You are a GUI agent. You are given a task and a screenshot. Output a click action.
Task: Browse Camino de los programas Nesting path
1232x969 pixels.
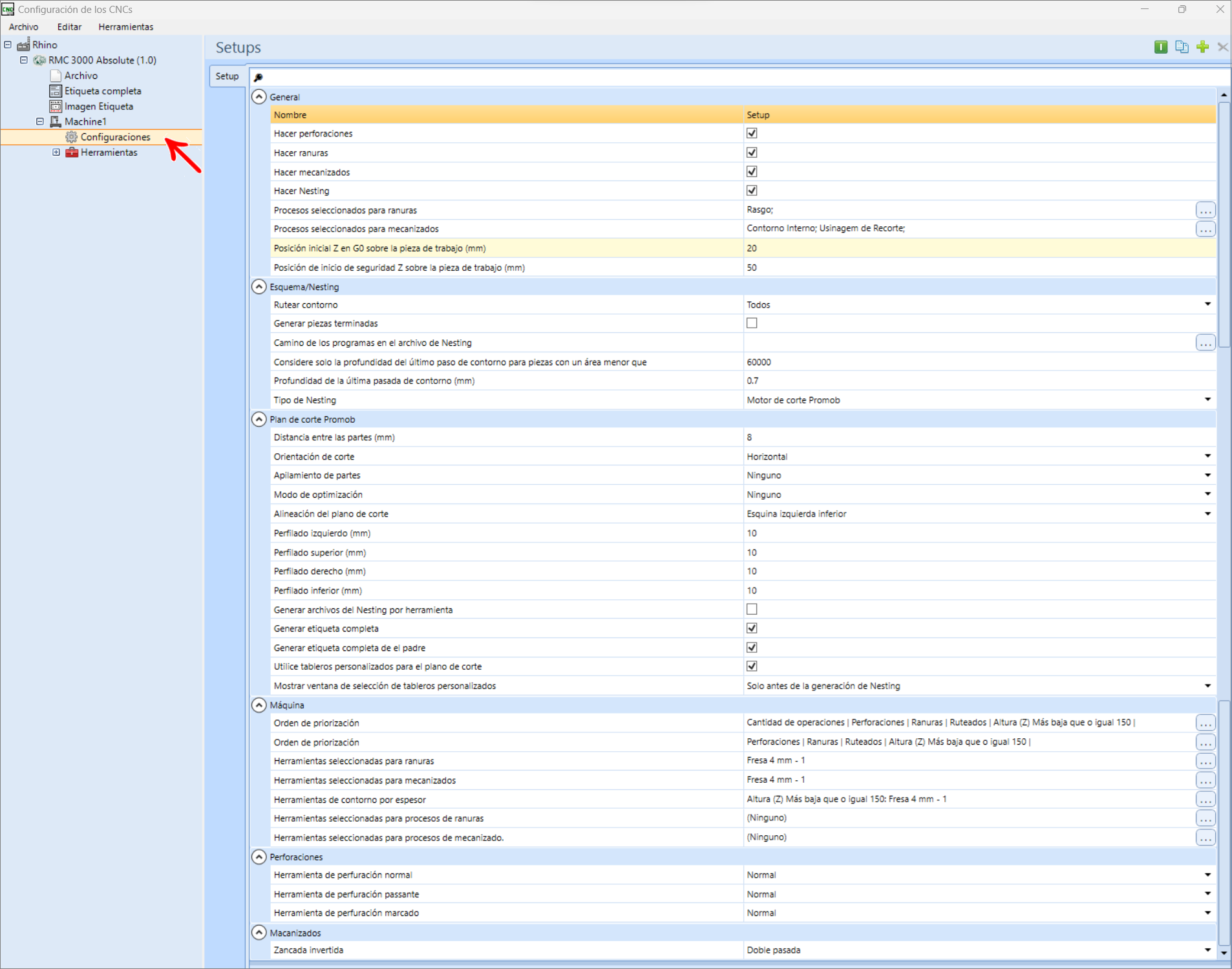(x=1205, y=343)
